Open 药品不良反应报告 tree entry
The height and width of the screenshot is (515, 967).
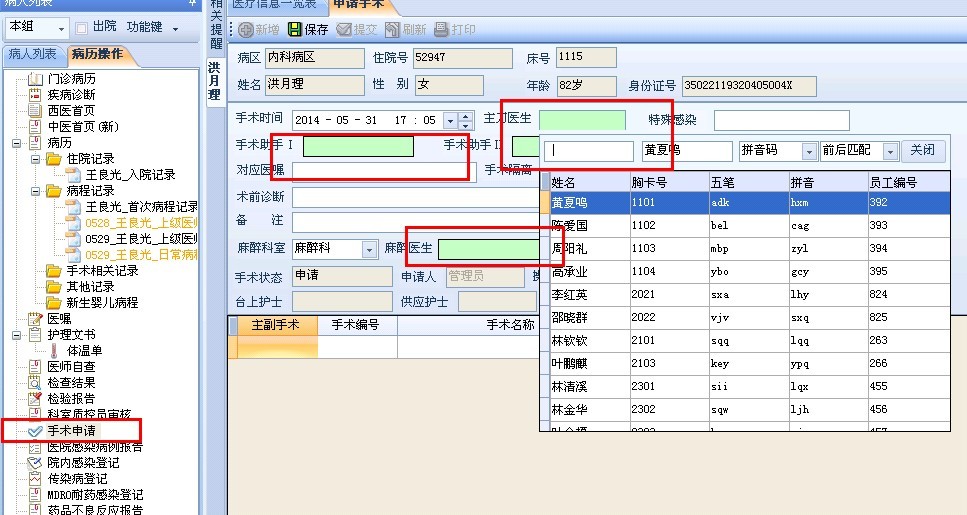point(95,509)
